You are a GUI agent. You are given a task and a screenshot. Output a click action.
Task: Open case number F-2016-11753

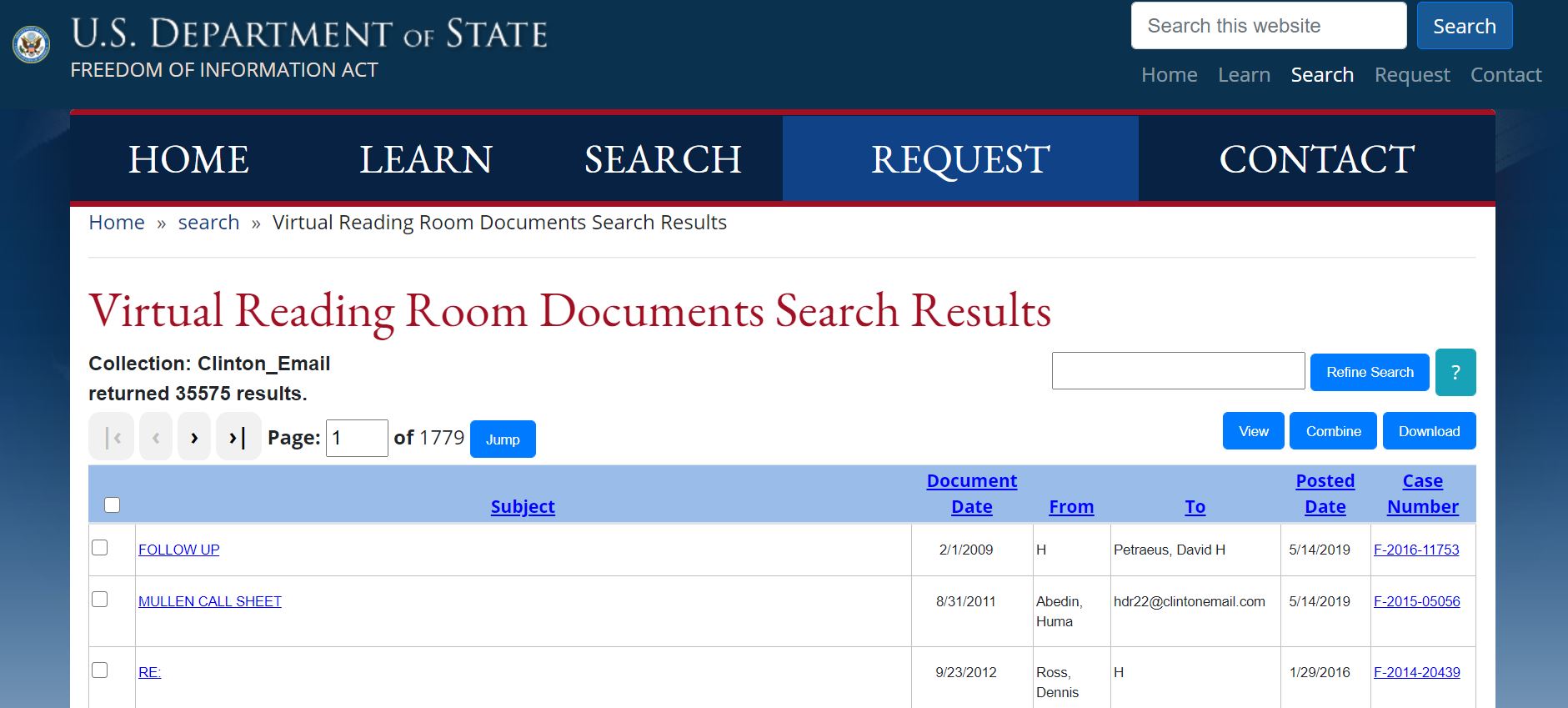click(1416, 550)
